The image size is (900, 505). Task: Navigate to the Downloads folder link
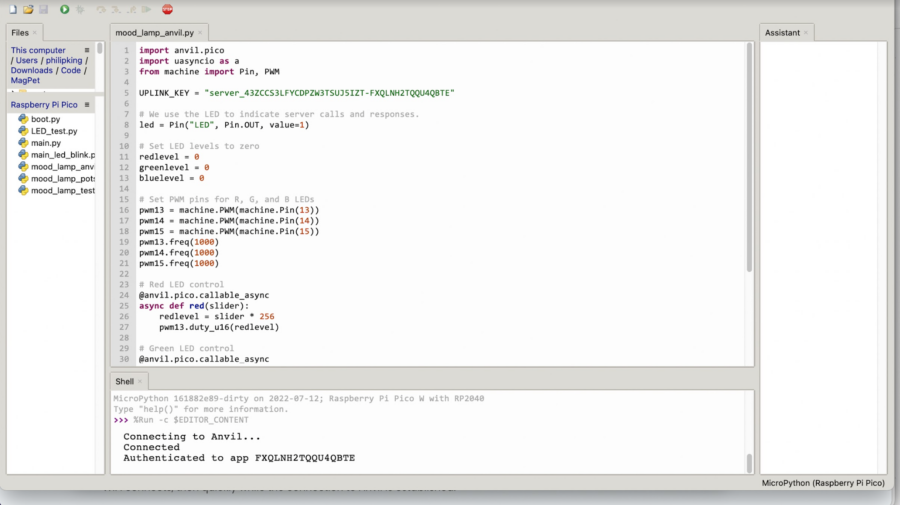32,71
